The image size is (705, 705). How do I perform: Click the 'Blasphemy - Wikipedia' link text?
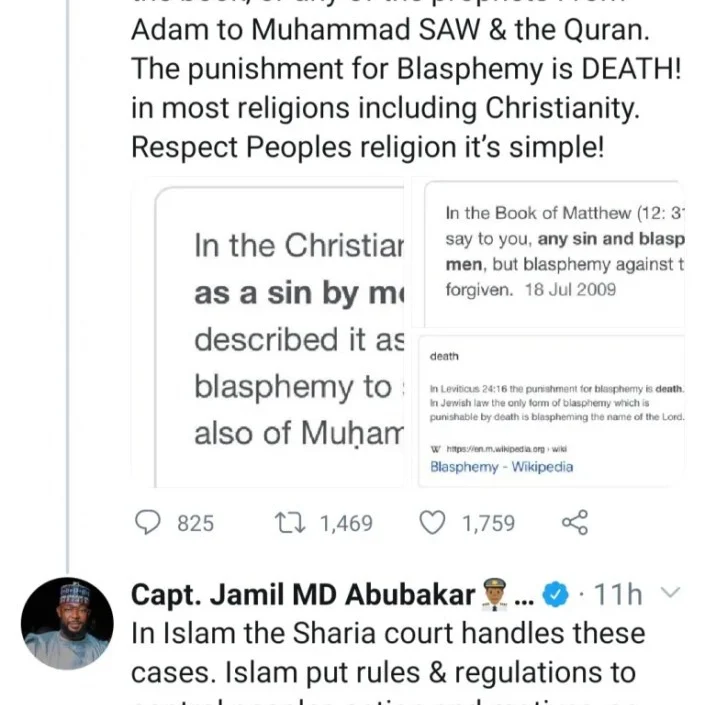pos(501,467)
